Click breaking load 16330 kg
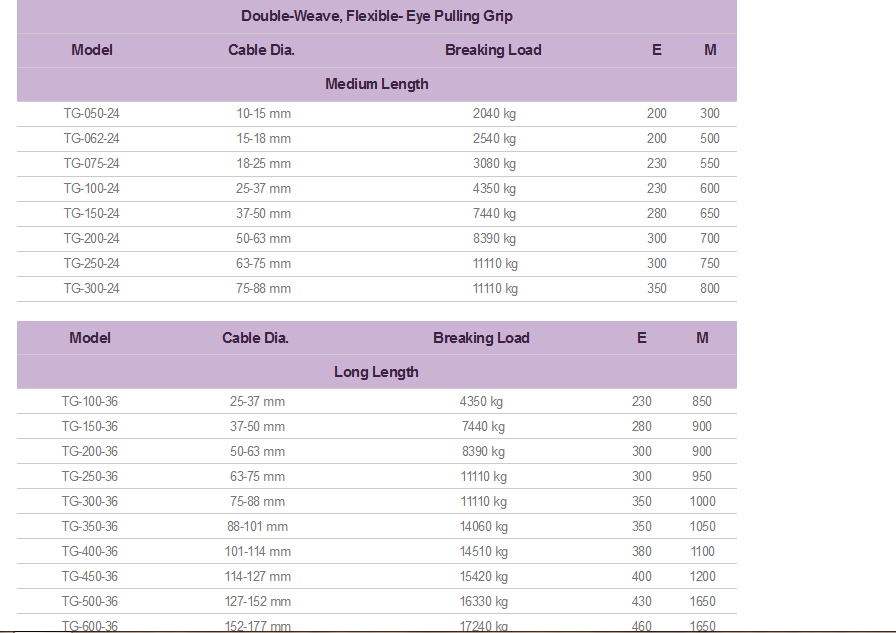 (483, 602)
